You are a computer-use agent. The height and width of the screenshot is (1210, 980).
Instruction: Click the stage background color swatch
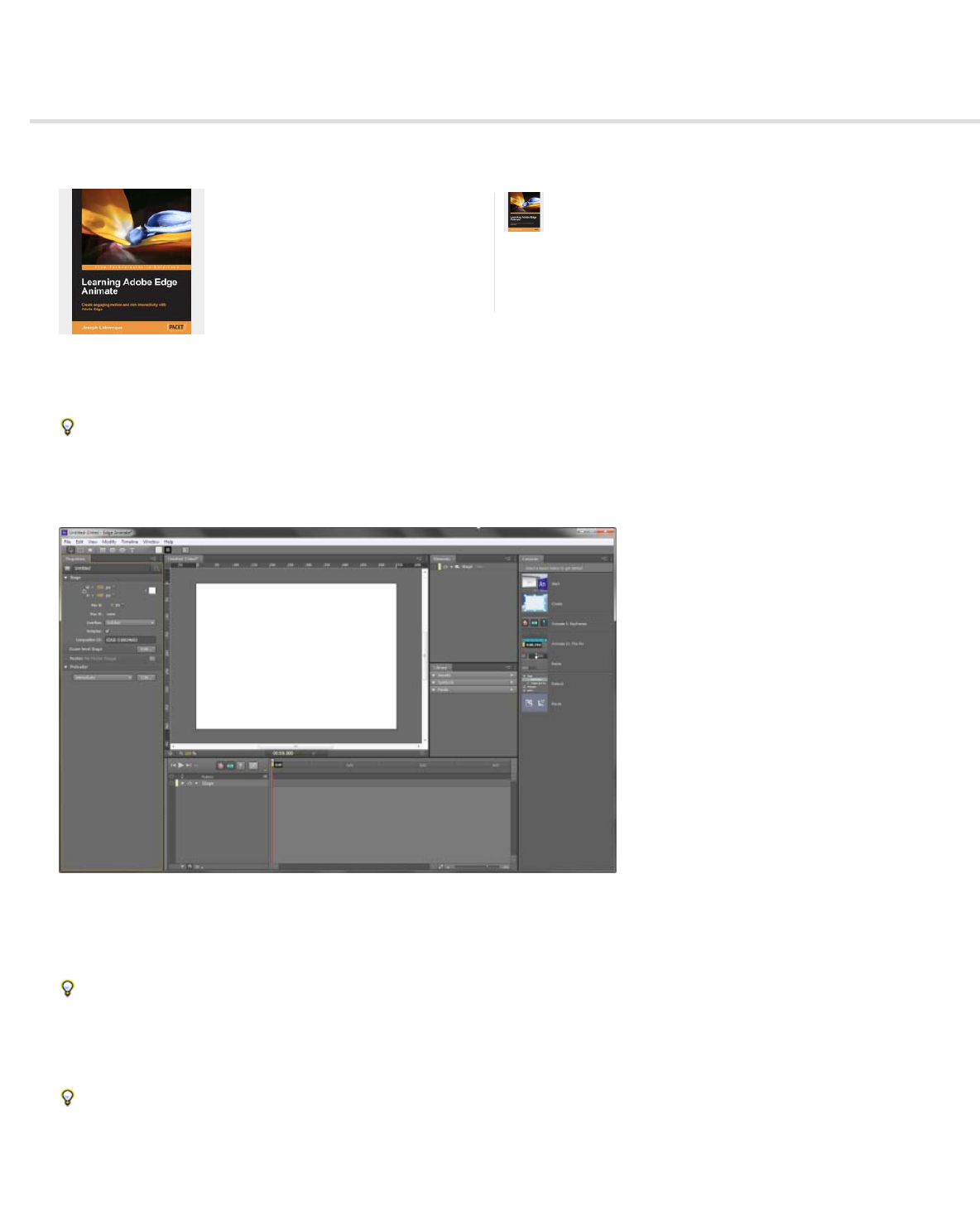tap(152, 590)
